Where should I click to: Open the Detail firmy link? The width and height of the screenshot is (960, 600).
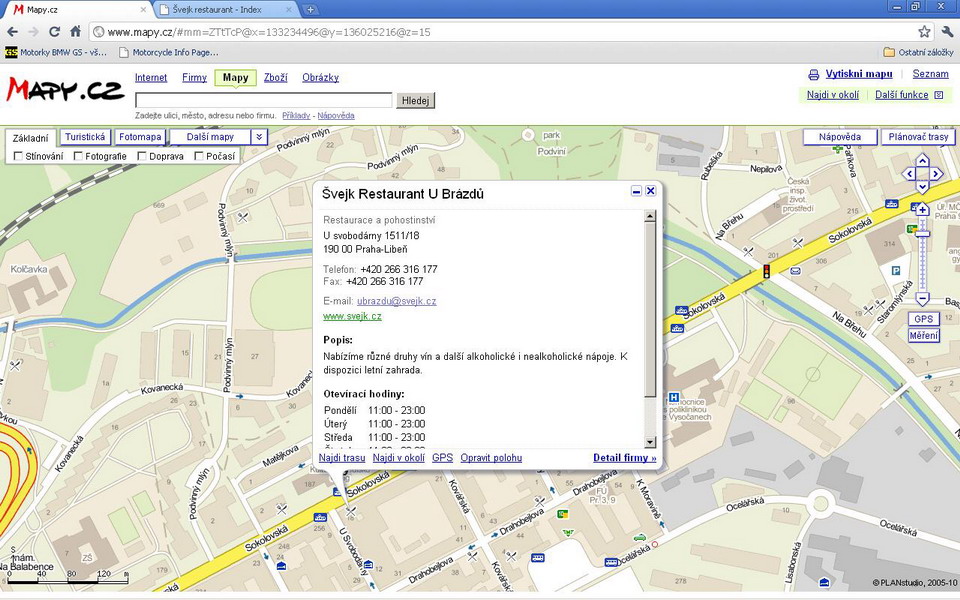point(624,458)
